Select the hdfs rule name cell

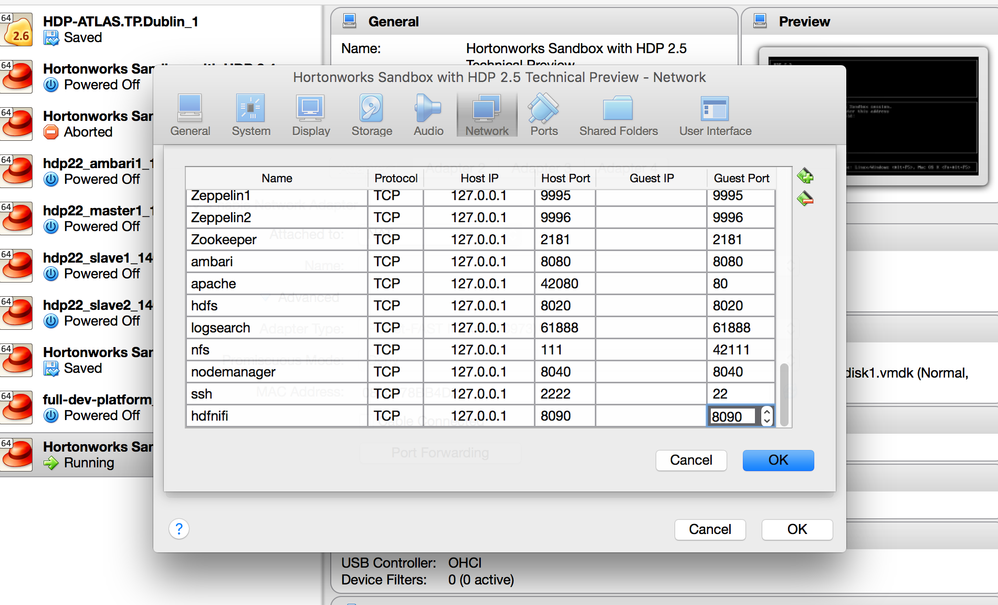tap(276, 306)
